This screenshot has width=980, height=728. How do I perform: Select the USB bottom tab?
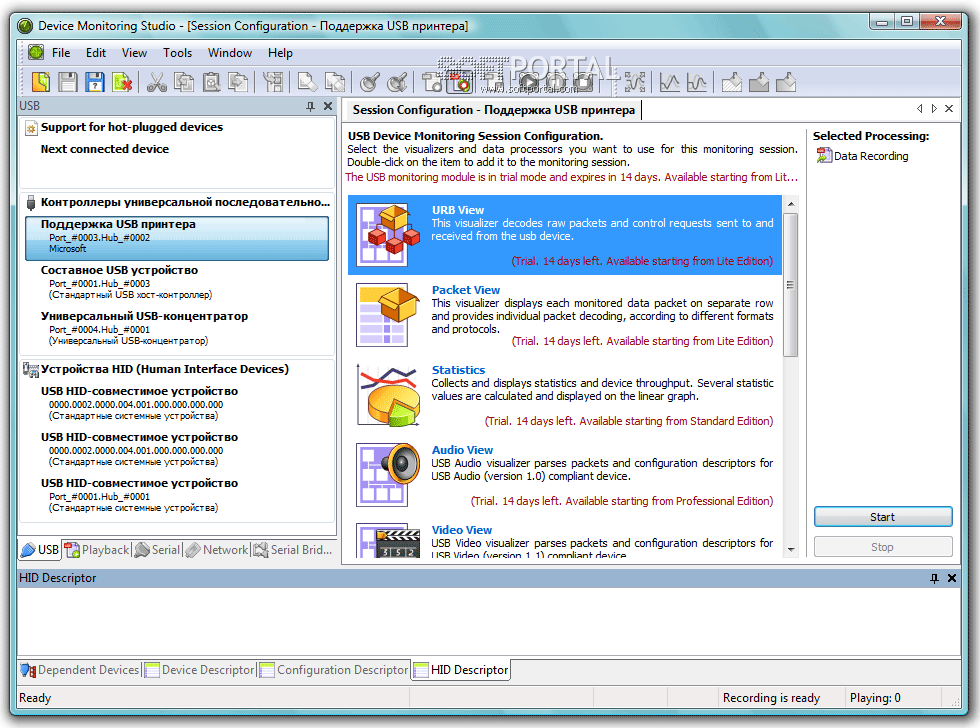40,550
